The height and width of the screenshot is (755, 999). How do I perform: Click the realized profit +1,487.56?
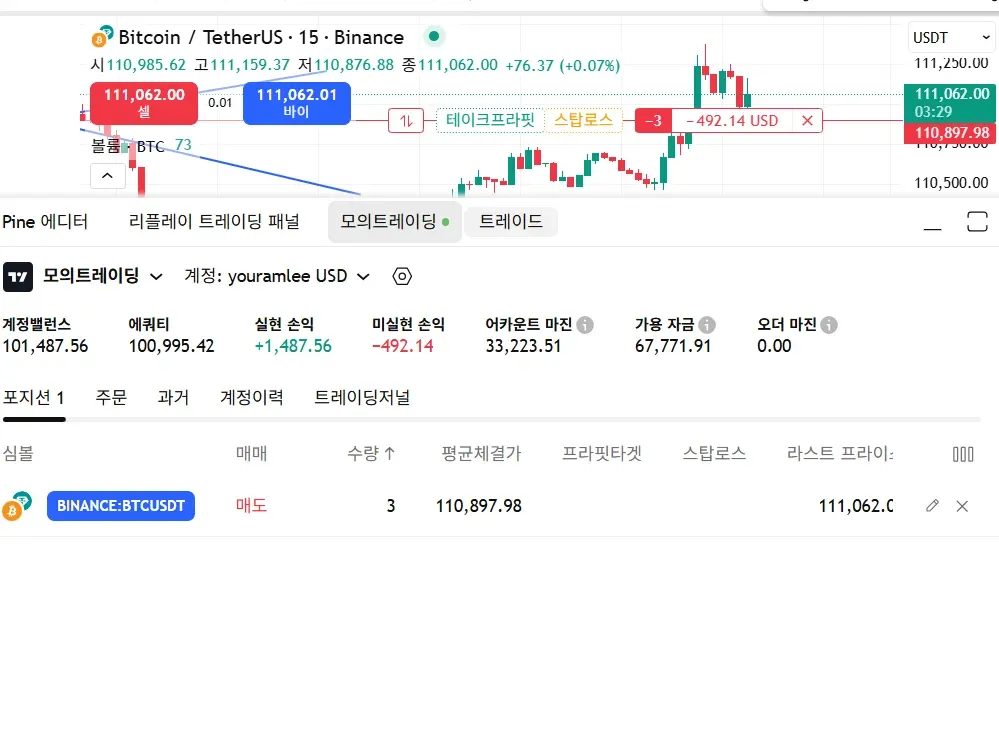coord(293,346)
